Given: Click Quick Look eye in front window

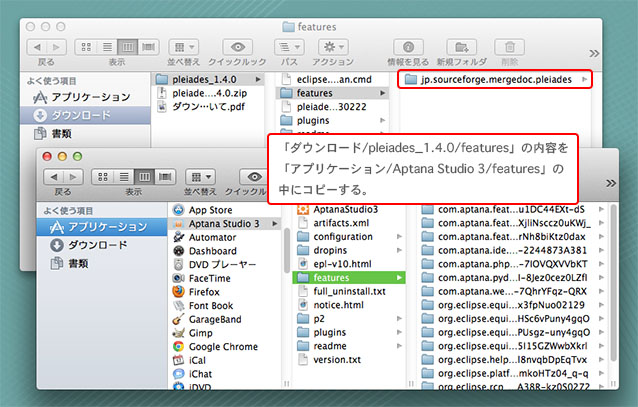Looking at the screenshot, I should [x=255, y=177].
